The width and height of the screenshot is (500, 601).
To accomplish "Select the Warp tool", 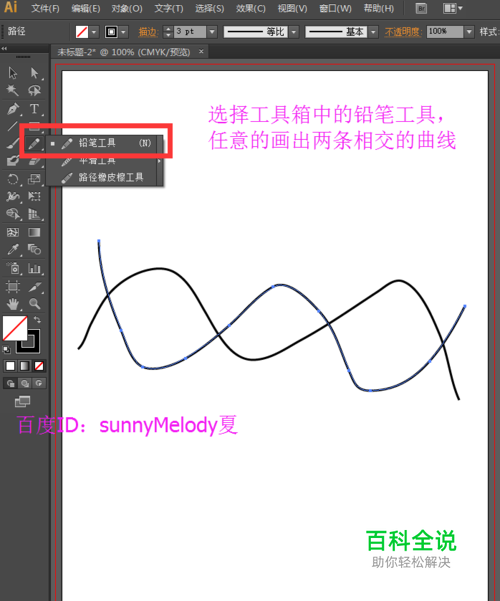I will click(x=13, y=197).
